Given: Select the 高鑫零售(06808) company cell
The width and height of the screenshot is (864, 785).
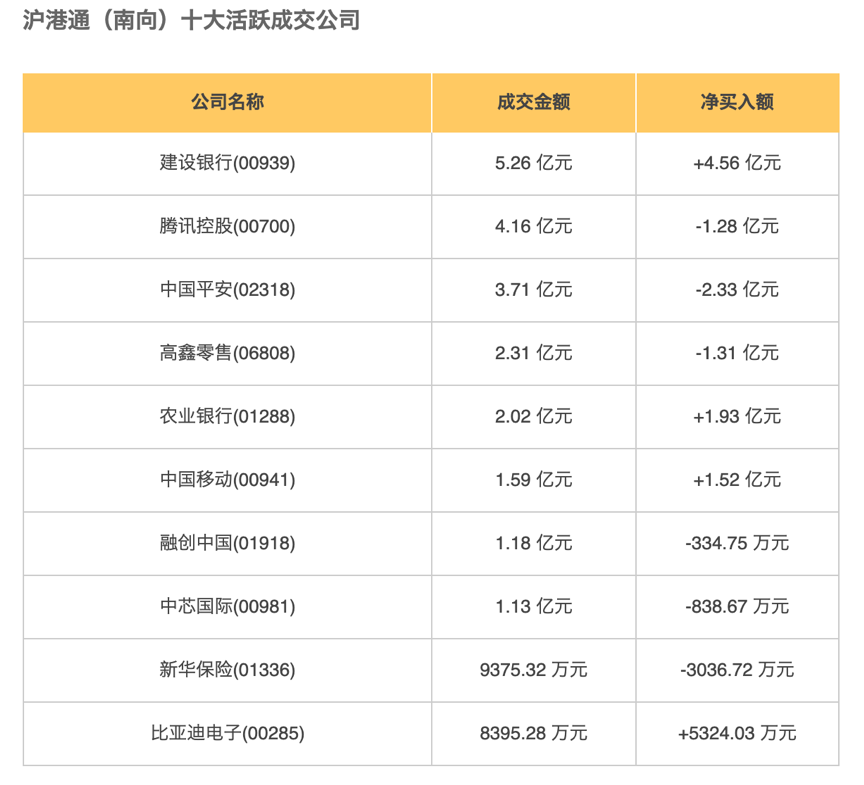Looking at the screenshot, I should coord(228,353).
